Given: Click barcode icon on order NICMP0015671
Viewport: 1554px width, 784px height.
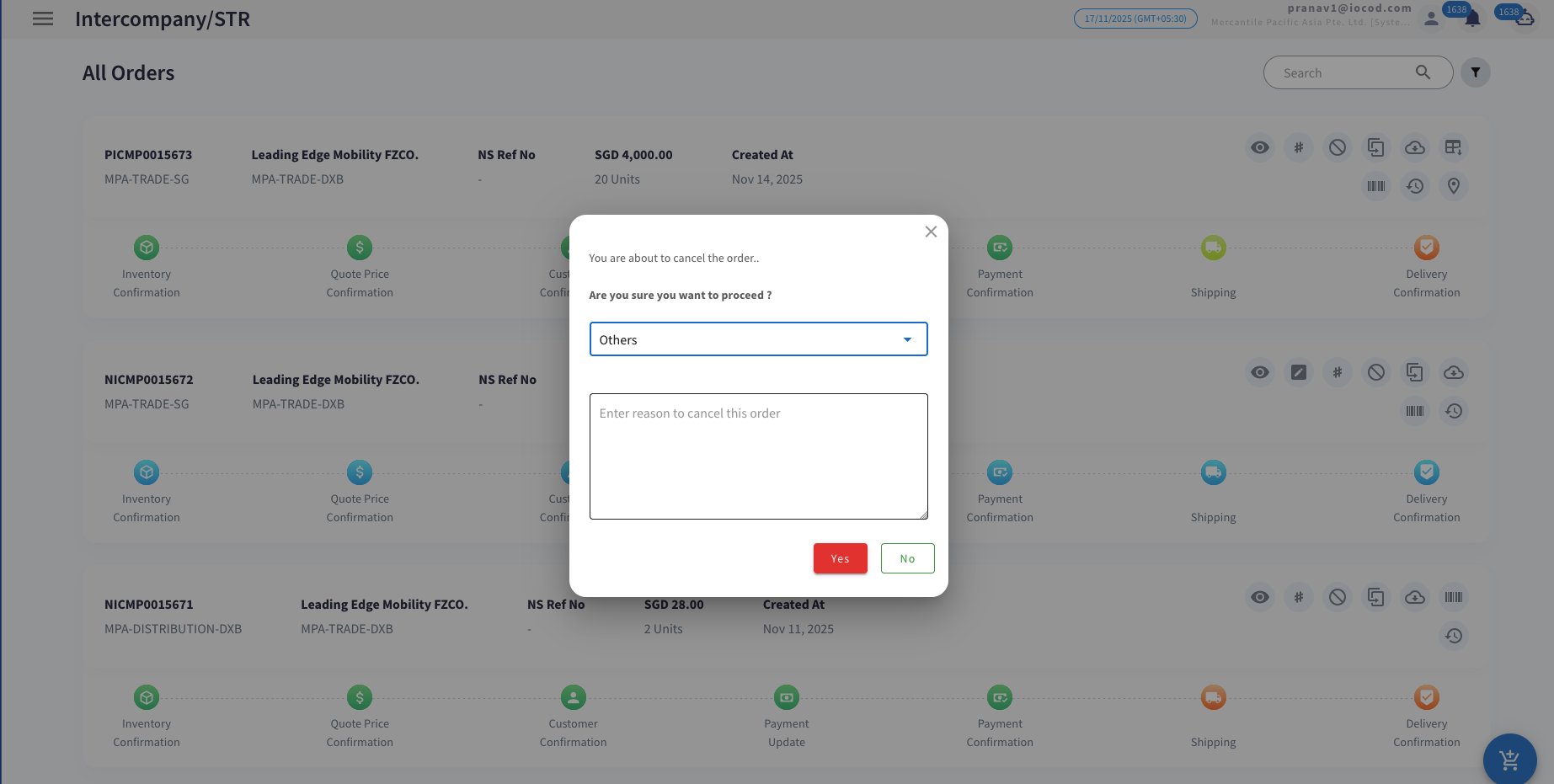Looking at the screenshot, I should tap(1453, 597).
